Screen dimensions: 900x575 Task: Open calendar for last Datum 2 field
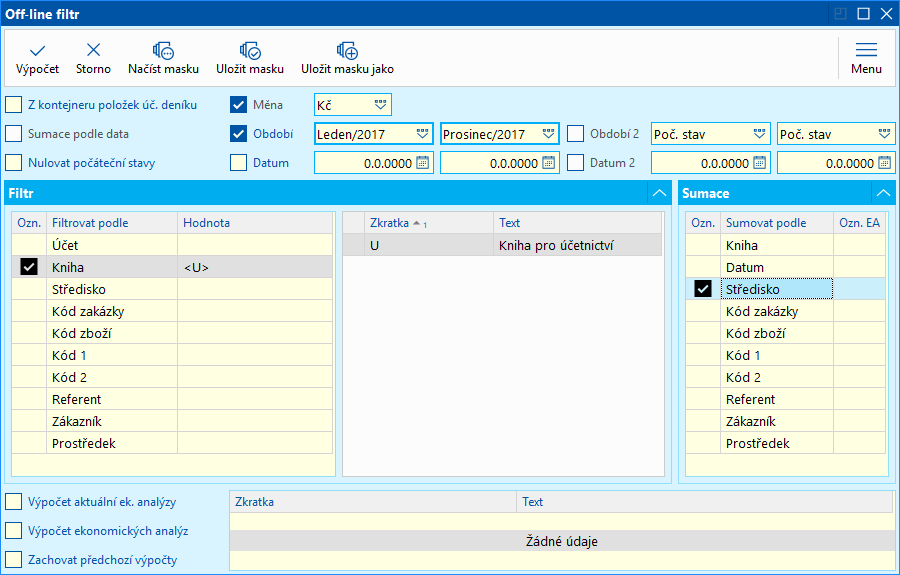point(884,163)
